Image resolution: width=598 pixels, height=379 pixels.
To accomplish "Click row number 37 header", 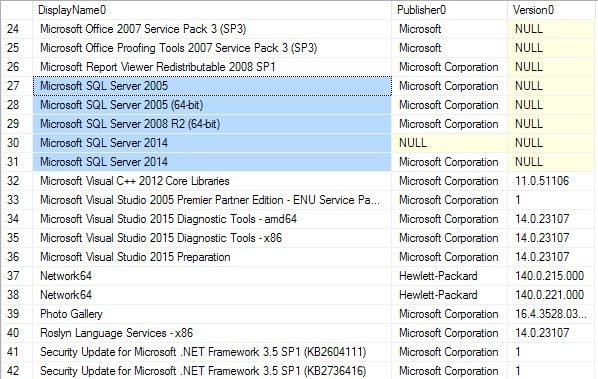I will tap(16, 276).
